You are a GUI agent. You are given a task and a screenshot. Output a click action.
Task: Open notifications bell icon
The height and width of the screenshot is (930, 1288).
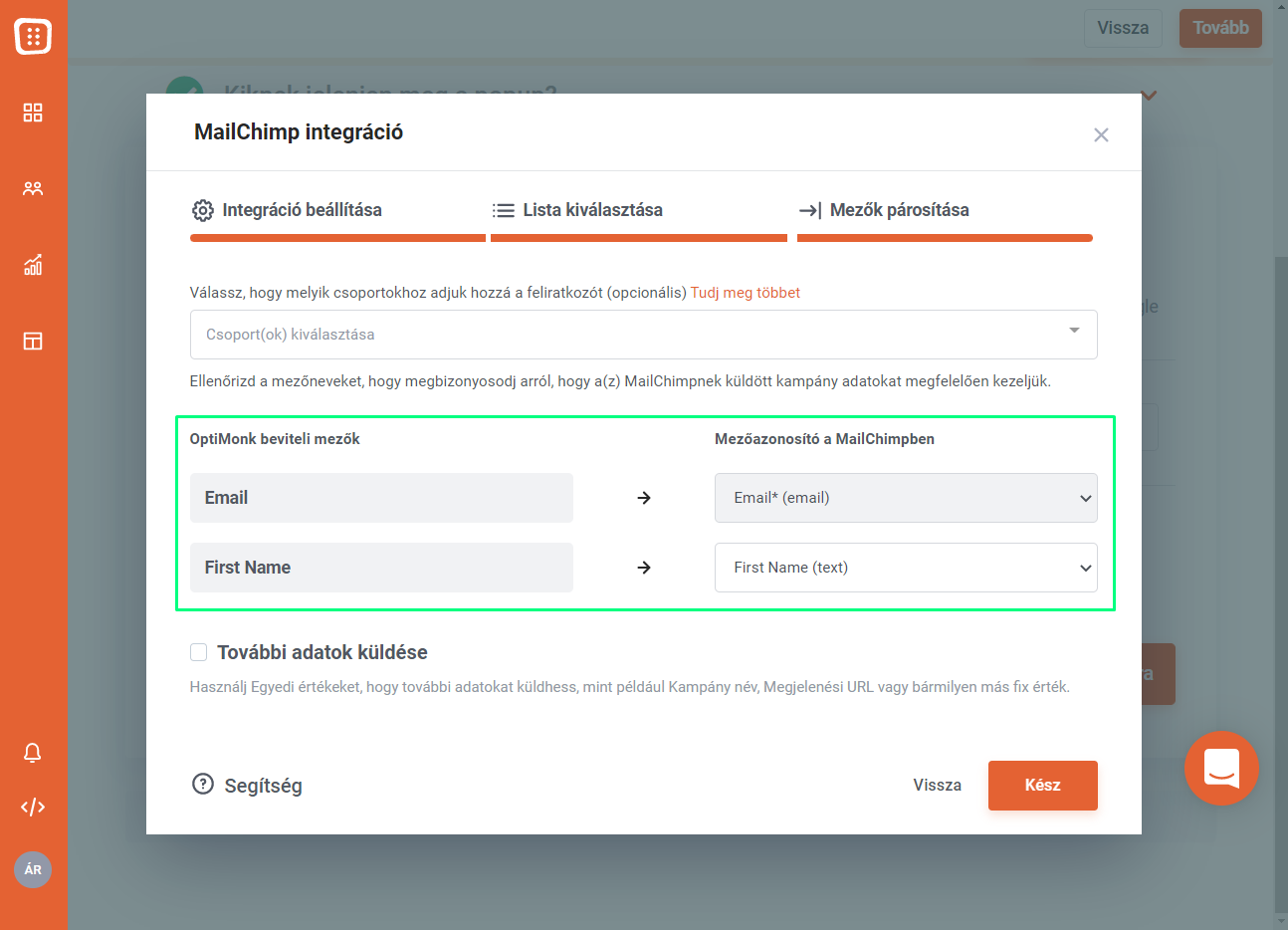click(x=33, y=753)
